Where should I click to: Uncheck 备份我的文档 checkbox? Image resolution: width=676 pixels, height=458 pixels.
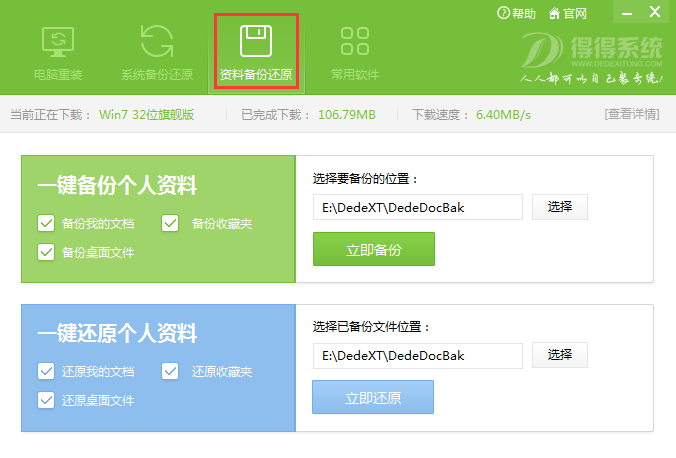tap(46, 223)
